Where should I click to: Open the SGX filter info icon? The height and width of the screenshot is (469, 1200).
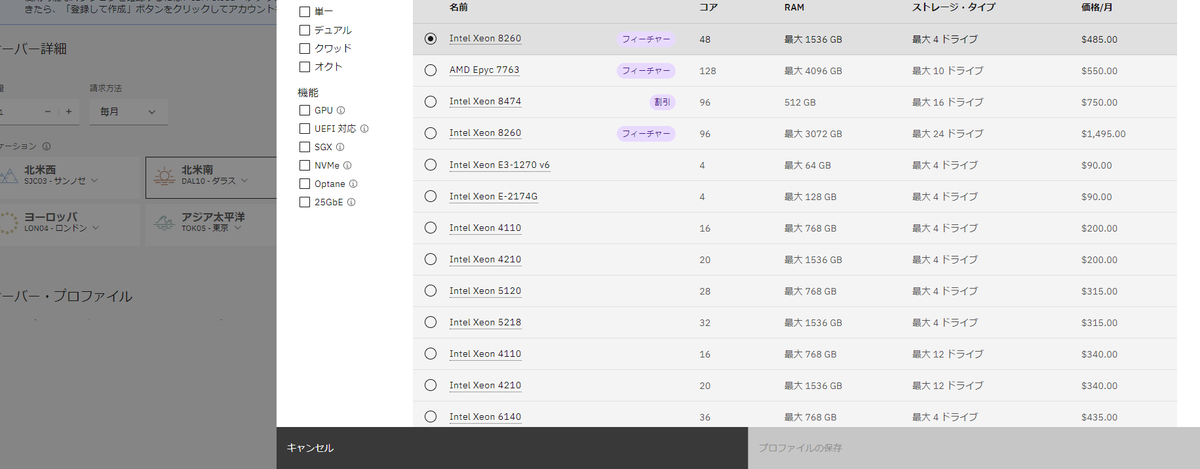(x=340, y=147)
